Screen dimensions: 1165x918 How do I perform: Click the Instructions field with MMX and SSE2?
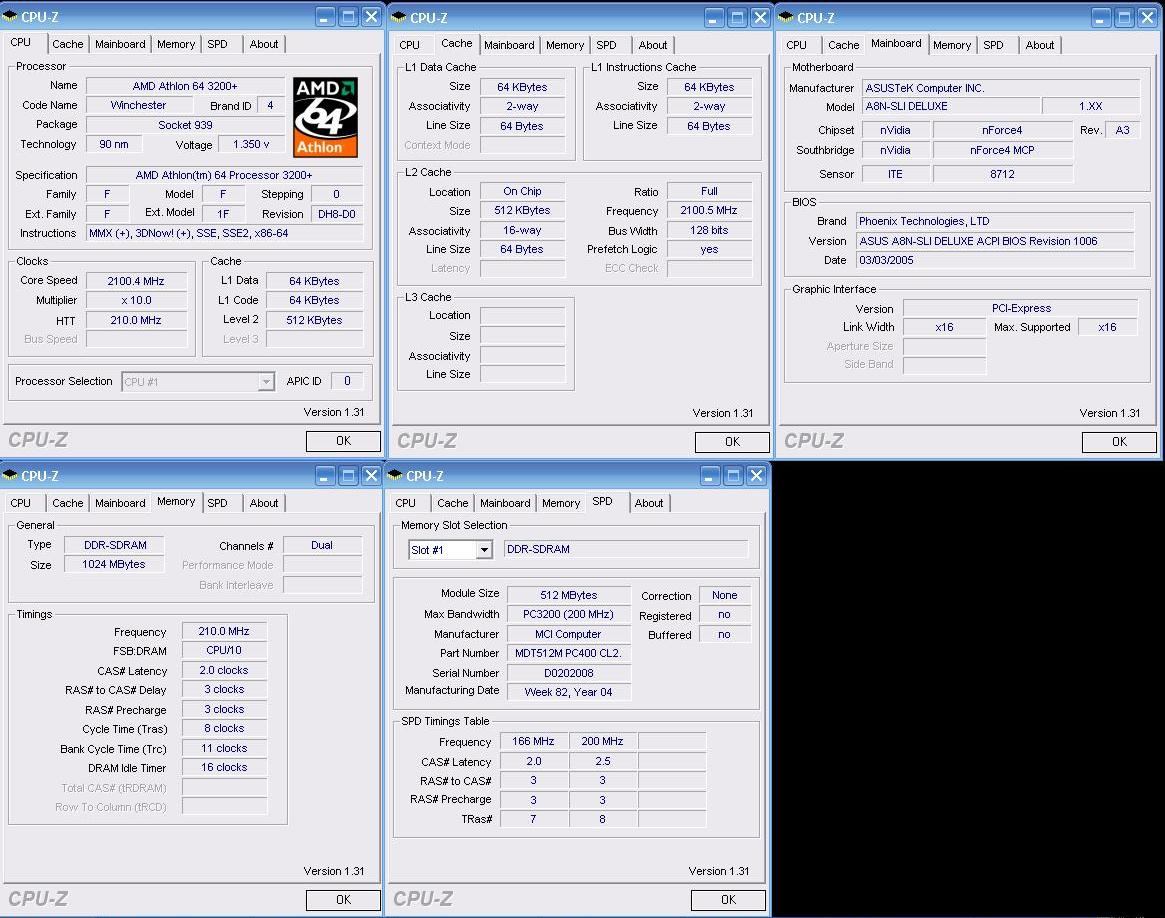pos(224,233)
